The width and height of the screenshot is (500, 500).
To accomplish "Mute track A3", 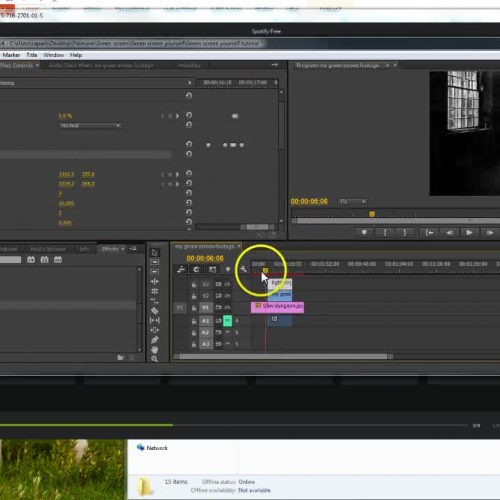I will [228, 344].
